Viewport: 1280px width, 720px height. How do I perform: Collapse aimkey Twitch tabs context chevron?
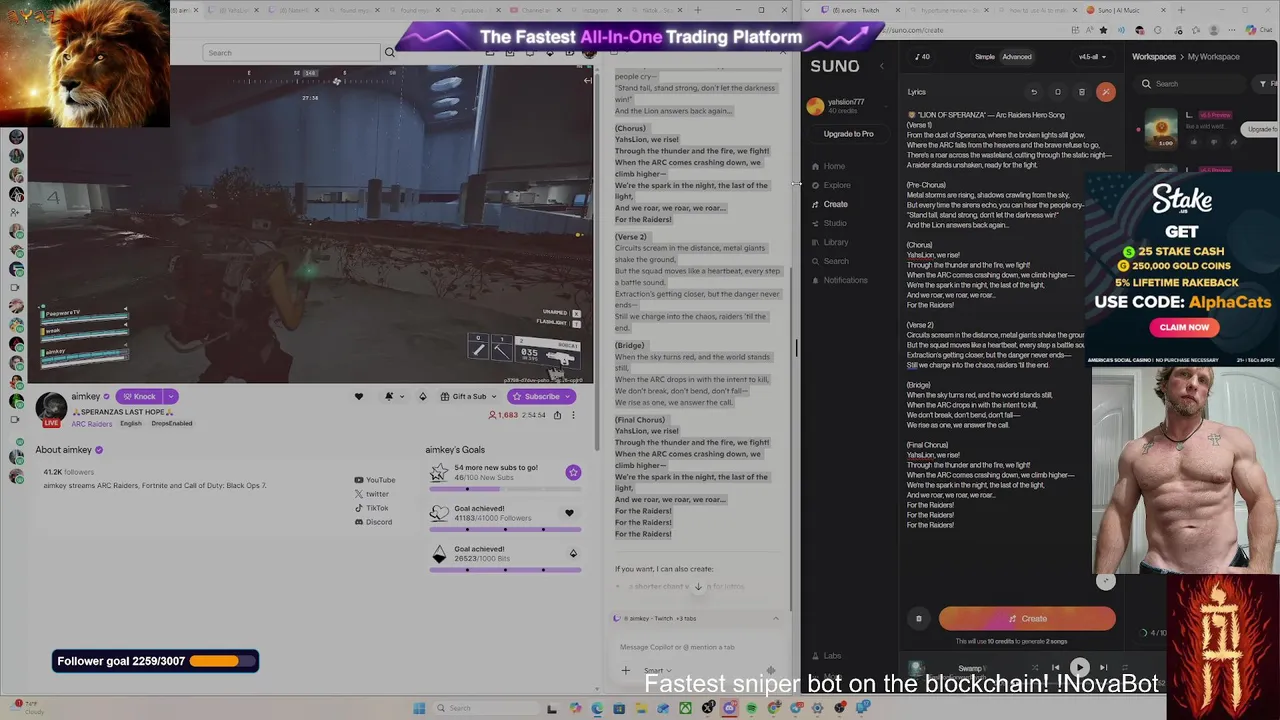tap(775, 619)
